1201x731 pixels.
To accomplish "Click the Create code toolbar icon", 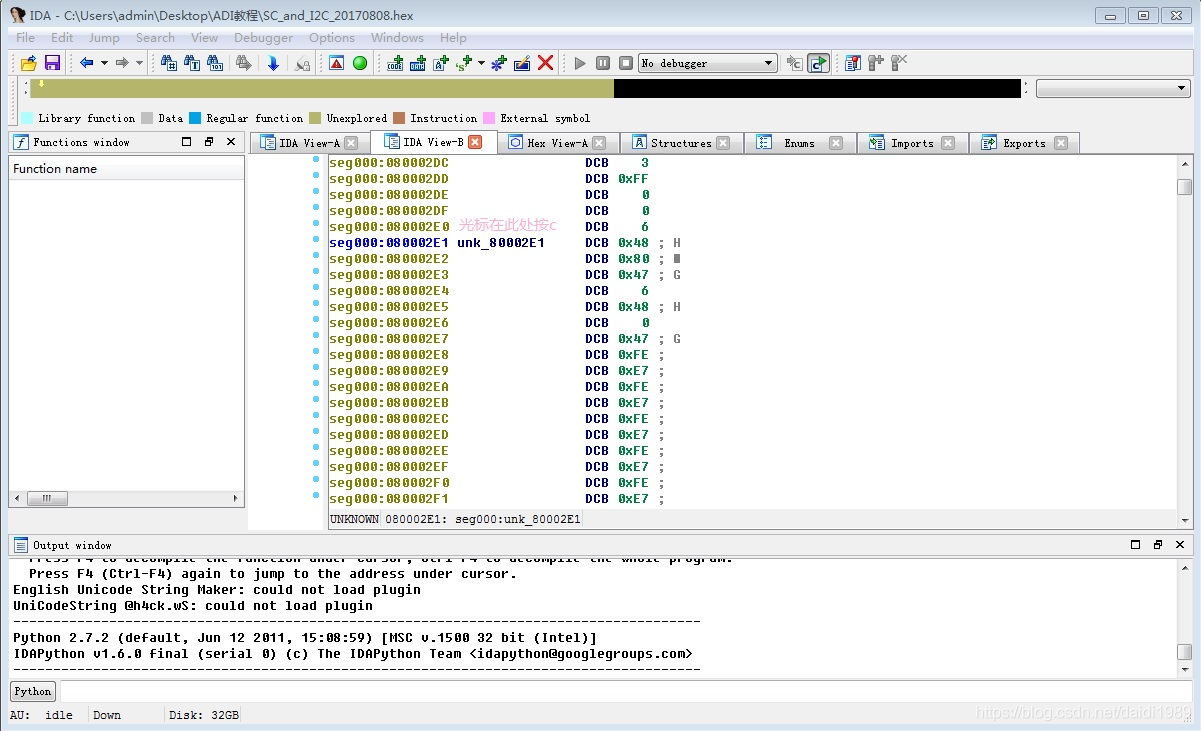I will pyautogui.click(x=395, y=63).
